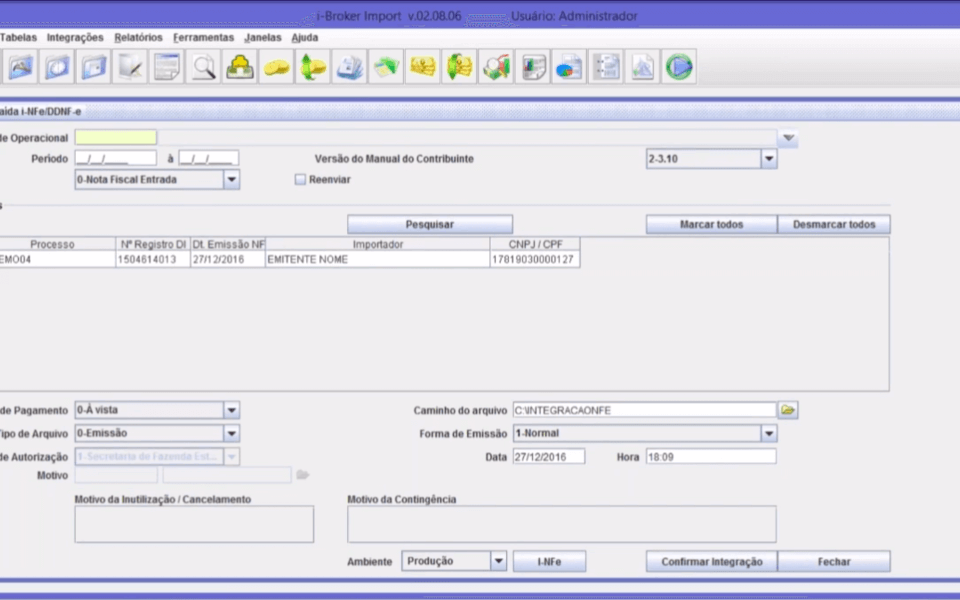Click the pie chart document toolbar icon
Viewport: 960px width, 600px height.
click(569, 66)
